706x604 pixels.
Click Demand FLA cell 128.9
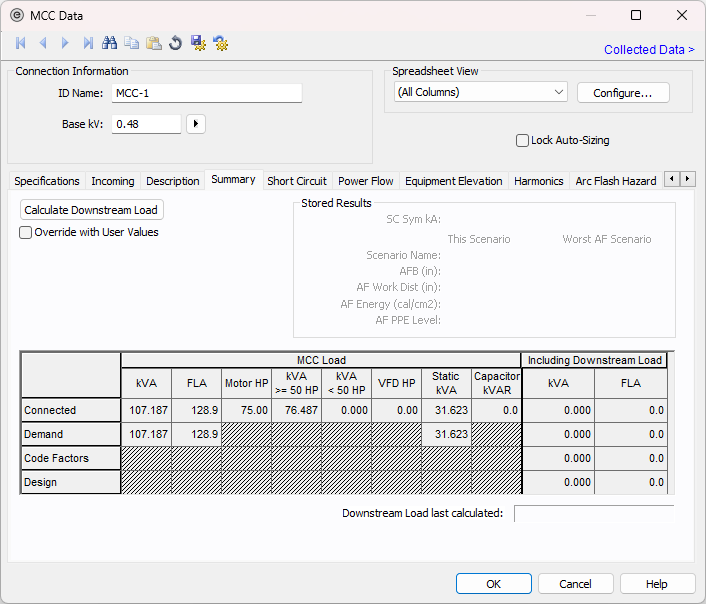point(196,434)
